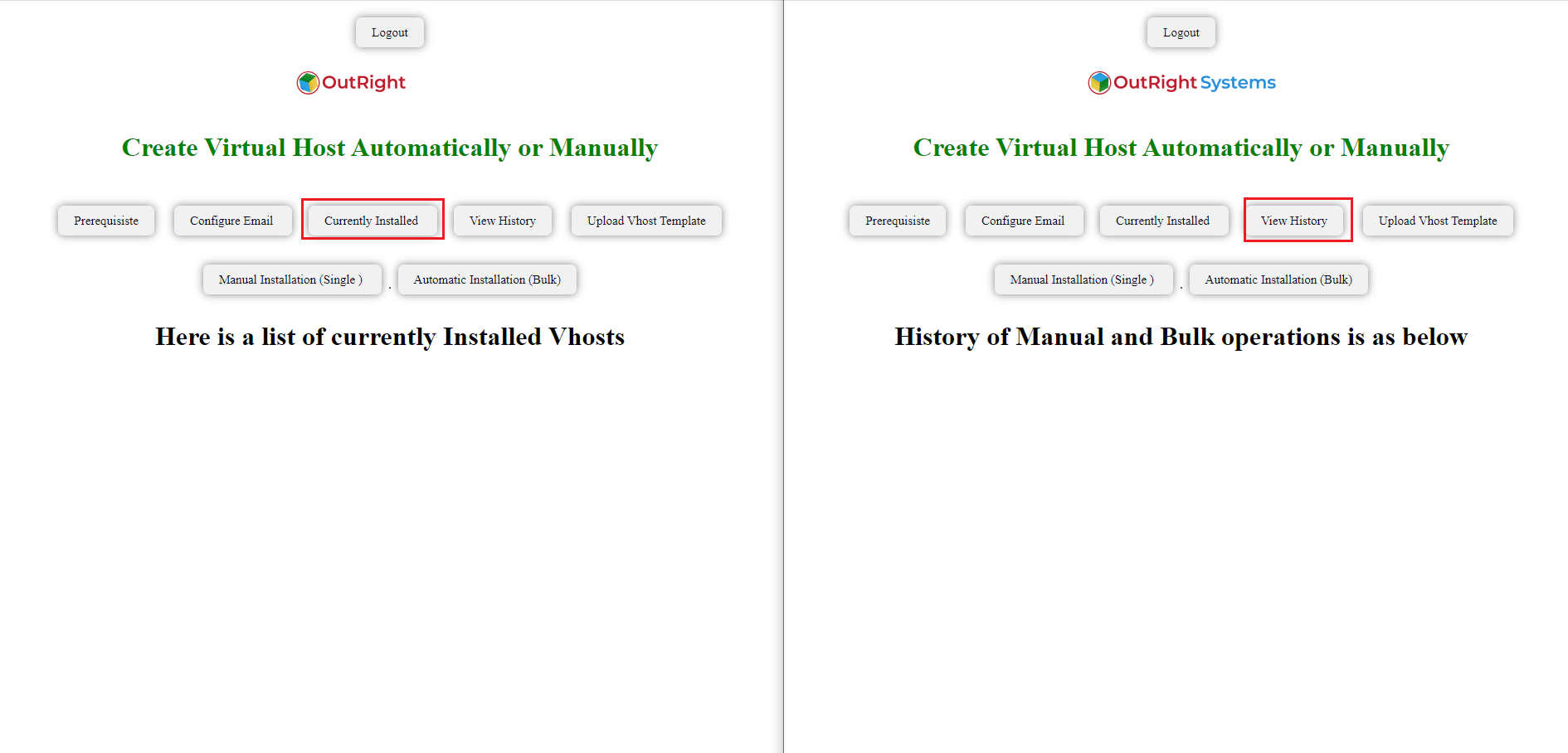Choose Manual Installation (Single) in right panel
1568x753 pixels.
[x=1083, y=279]
